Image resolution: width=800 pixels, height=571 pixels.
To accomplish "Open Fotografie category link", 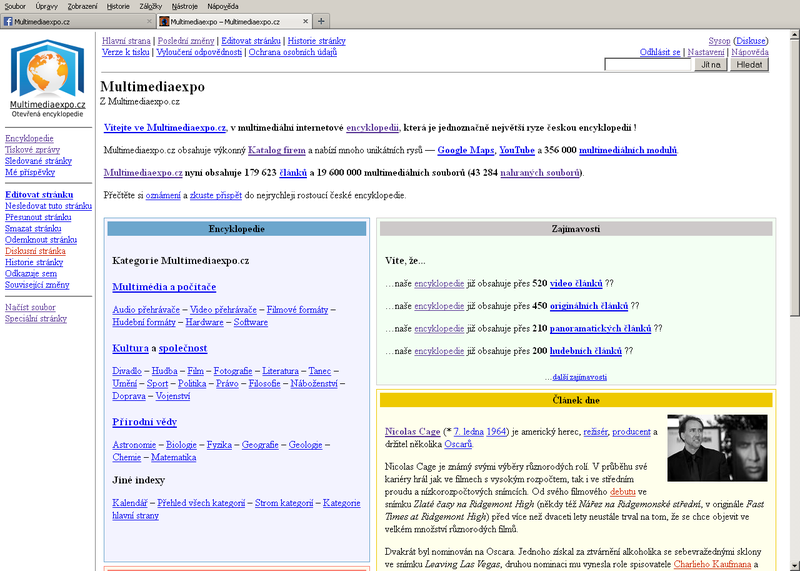I will [x=233, y=371].
